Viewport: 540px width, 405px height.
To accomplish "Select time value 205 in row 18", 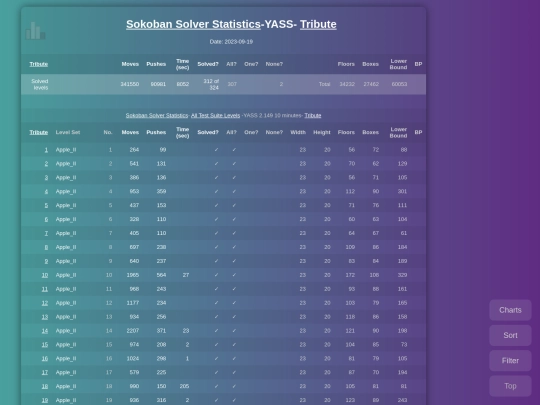I will point(184,386).
